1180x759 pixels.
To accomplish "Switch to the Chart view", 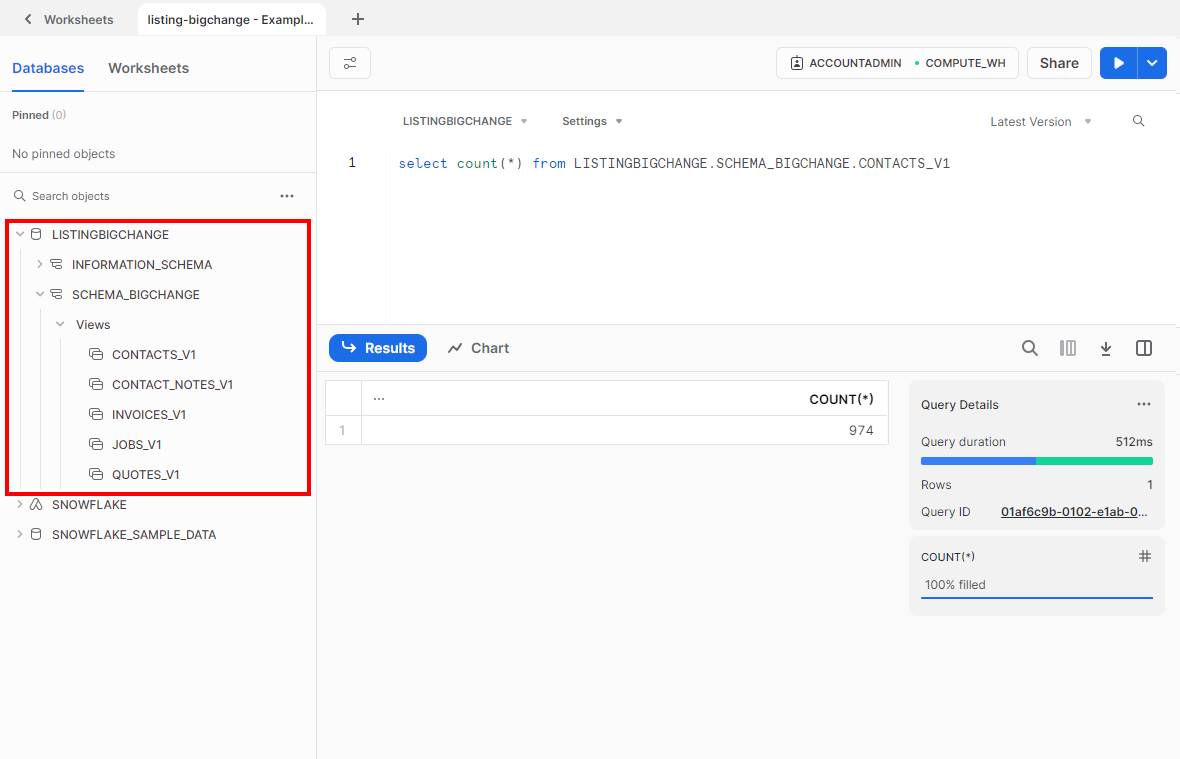I will [479, 348].
